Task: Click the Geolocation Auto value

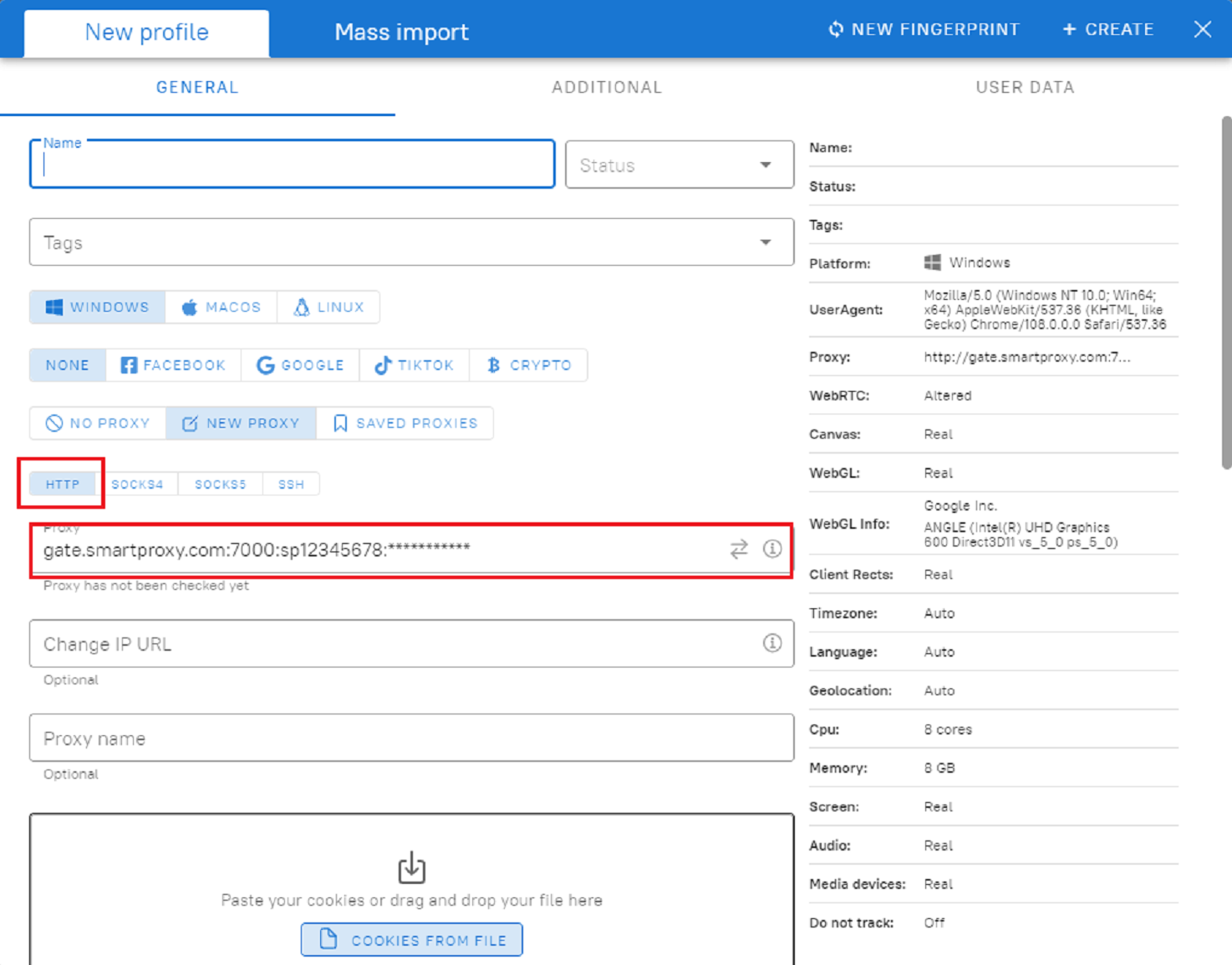Action: point(939,691)
